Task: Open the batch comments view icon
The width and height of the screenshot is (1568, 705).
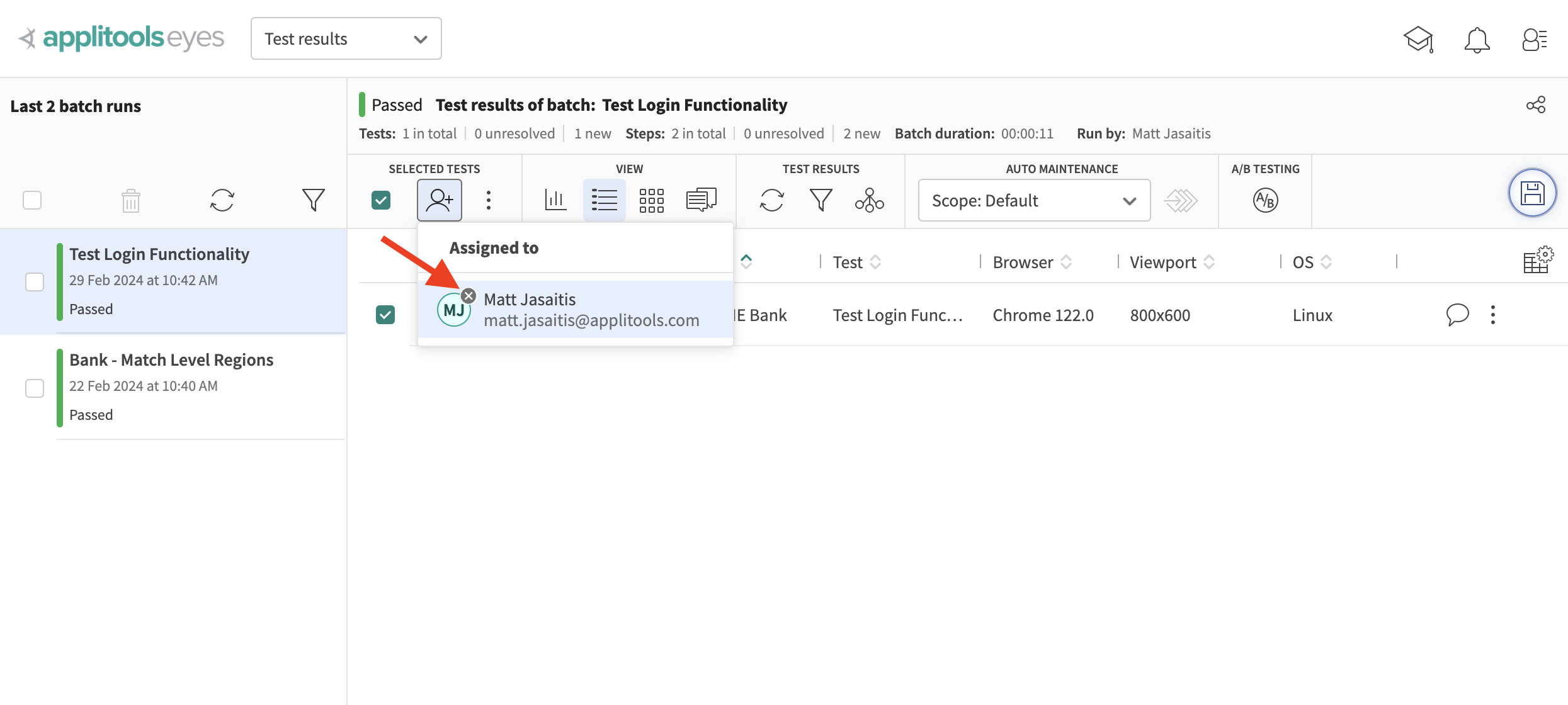Action: tap(701, 200)
